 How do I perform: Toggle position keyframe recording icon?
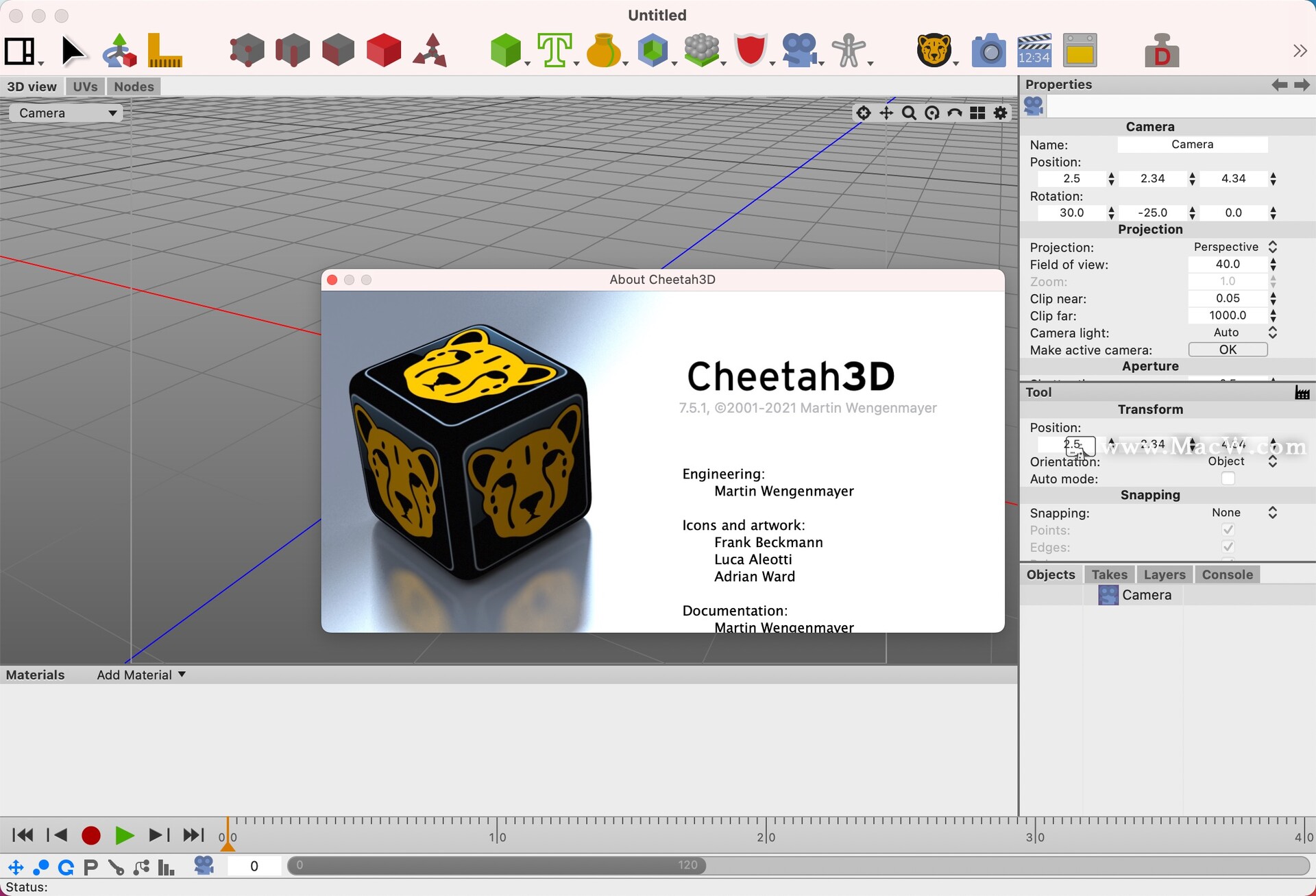[15, 867]
